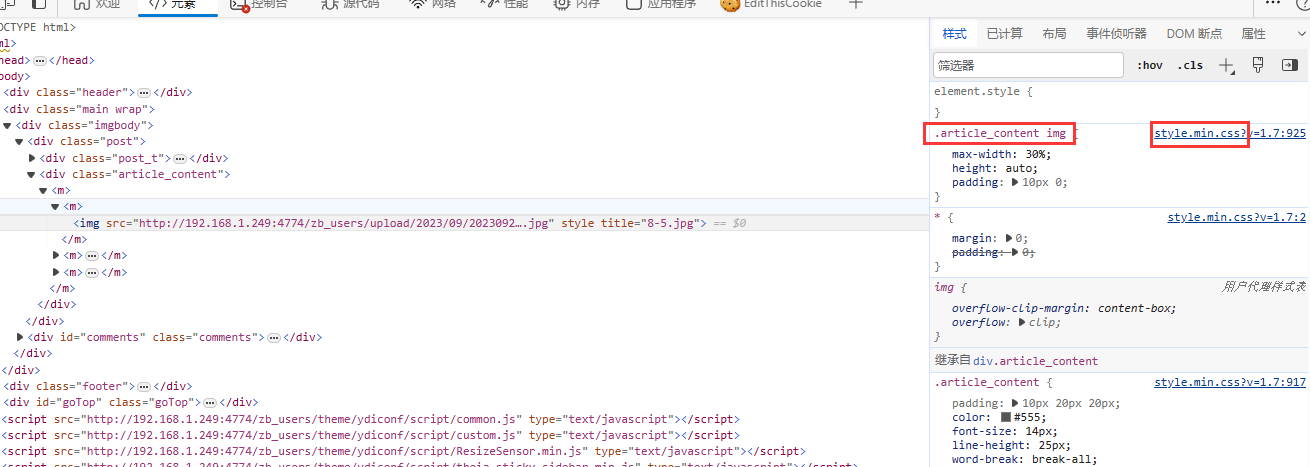Viewport: 1310px width, 467px height.
Task: Expand ellipsis in div class post_t
Action: tap(180, 158)
